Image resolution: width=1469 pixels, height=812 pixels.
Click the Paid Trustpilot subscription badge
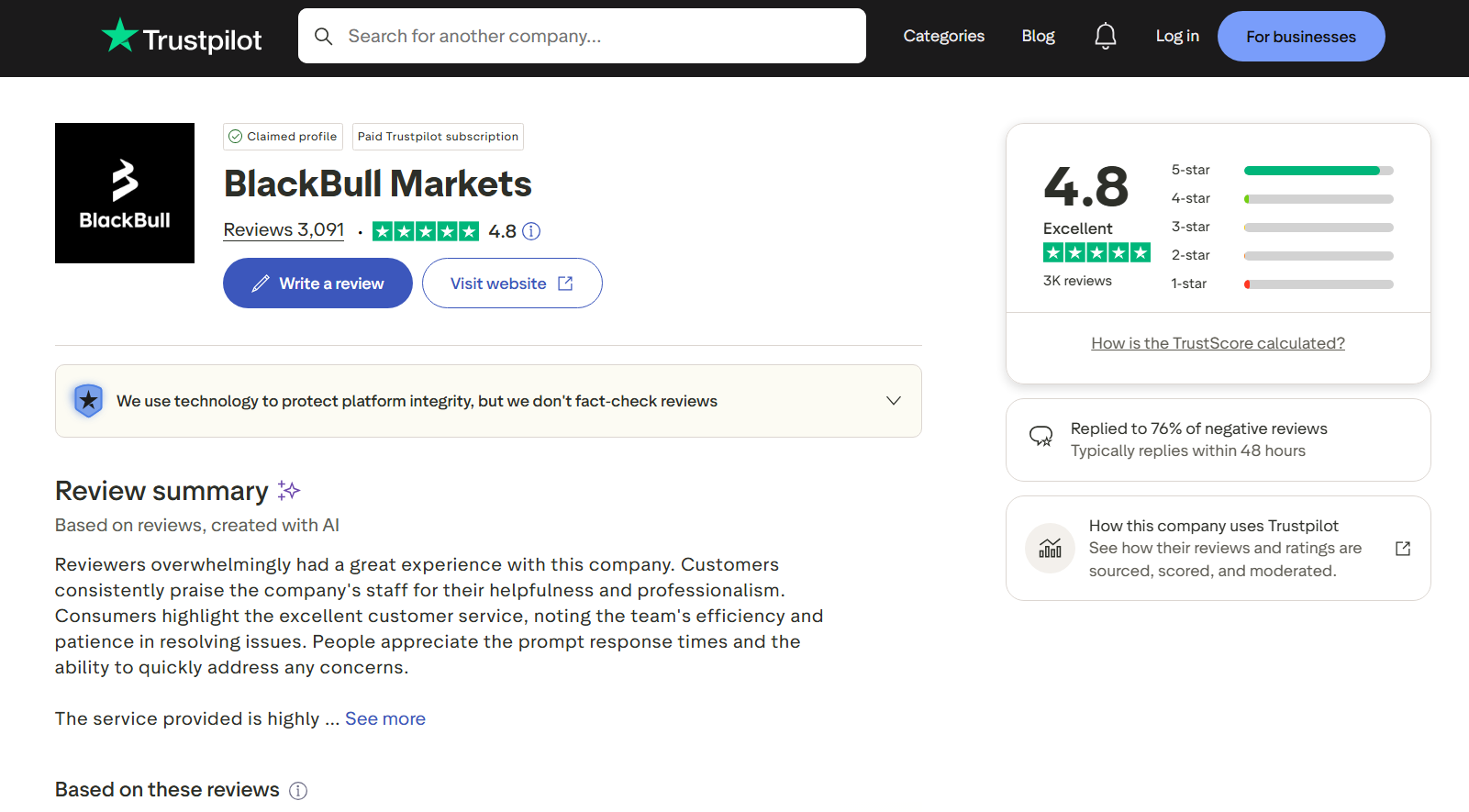coord(438,137)
